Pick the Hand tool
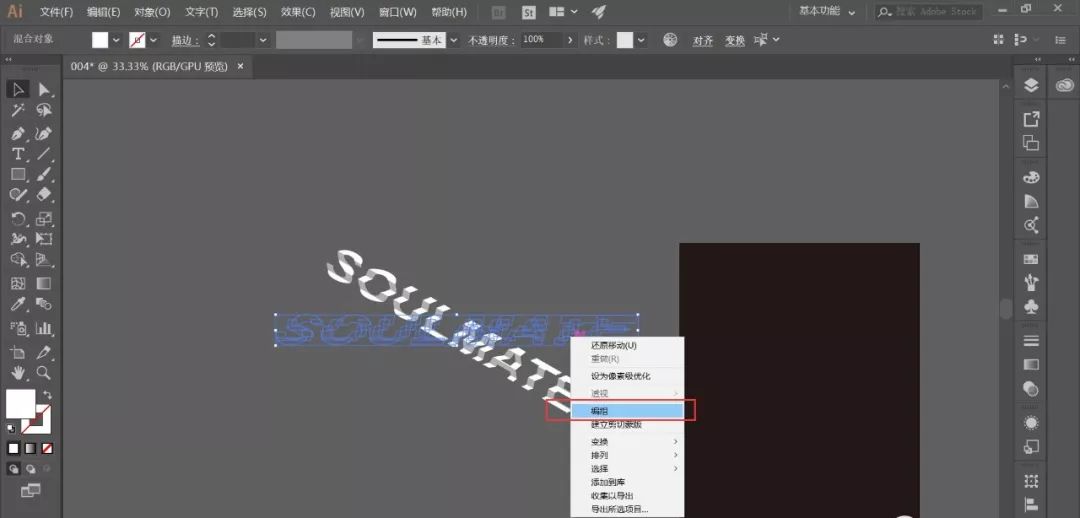1080x518 pixels. click(x=18, y=372)
